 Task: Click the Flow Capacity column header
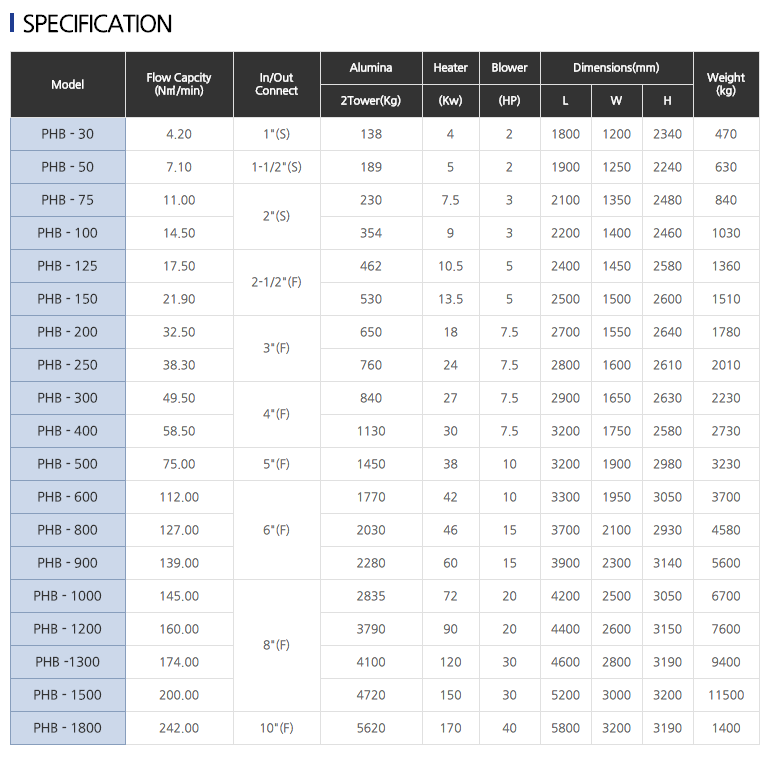click(179, 84)
